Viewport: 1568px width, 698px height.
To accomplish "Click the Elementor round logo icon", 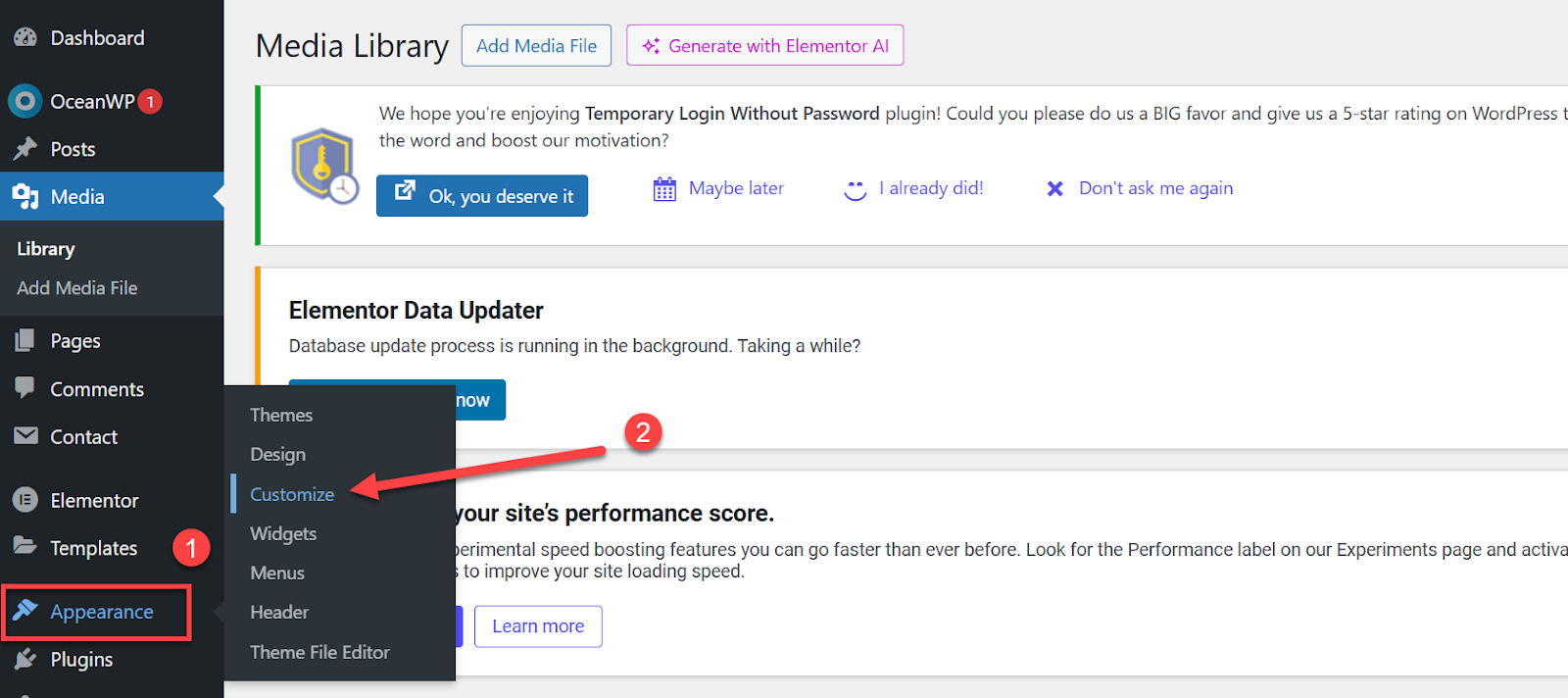I will [x=25, y=500].
